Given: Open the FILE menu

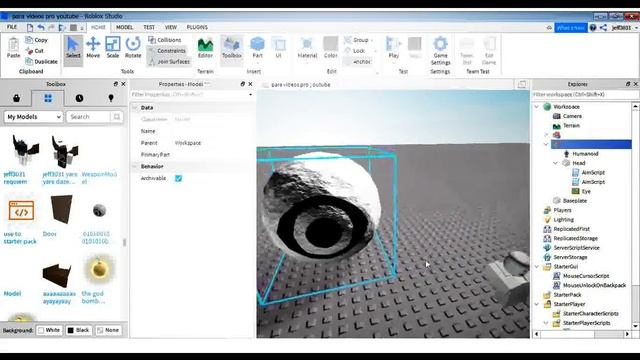Looking at the screenshot, I should coord(12,27).
